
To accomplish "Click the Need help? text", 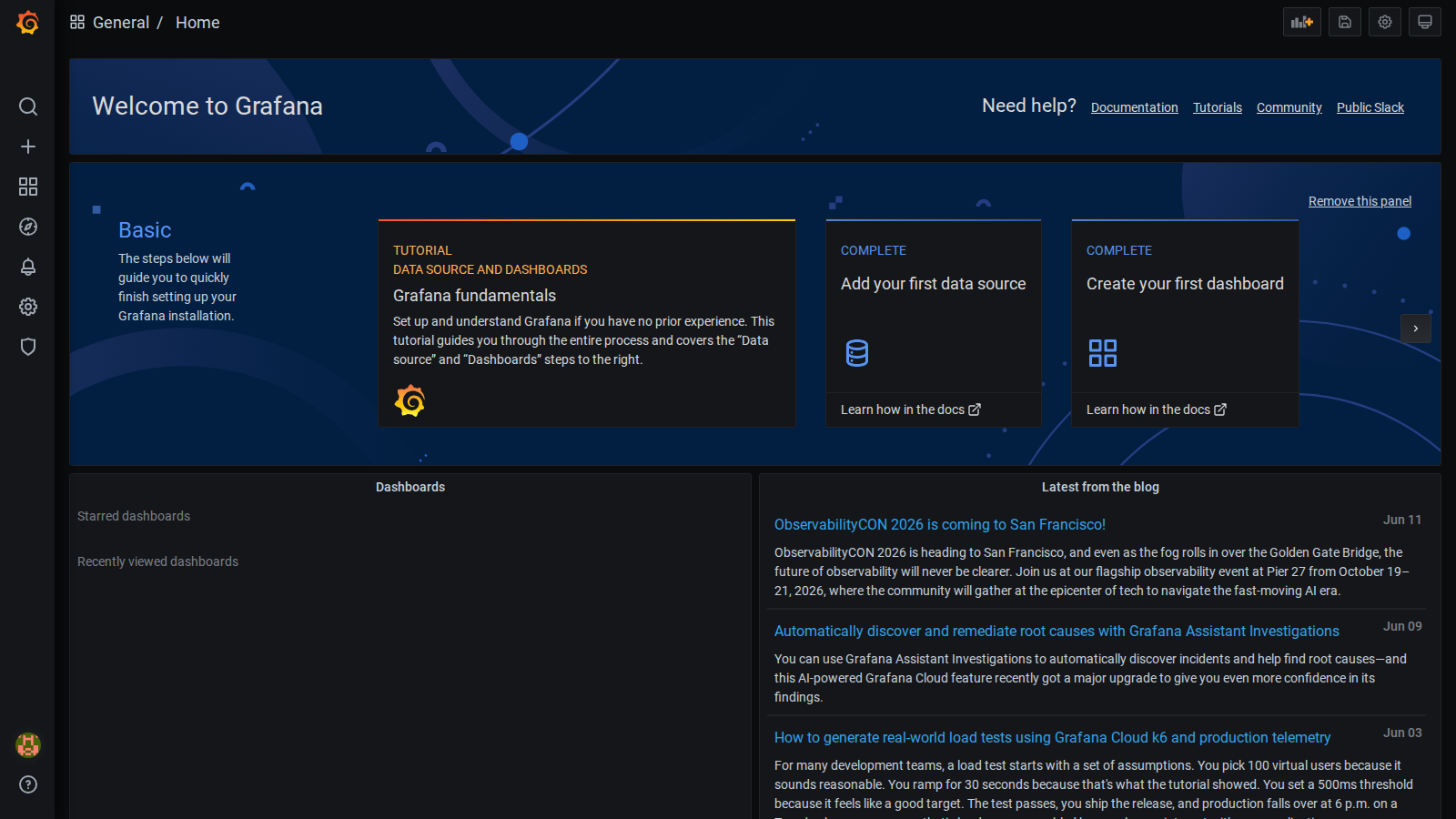I will (1029, 106).
